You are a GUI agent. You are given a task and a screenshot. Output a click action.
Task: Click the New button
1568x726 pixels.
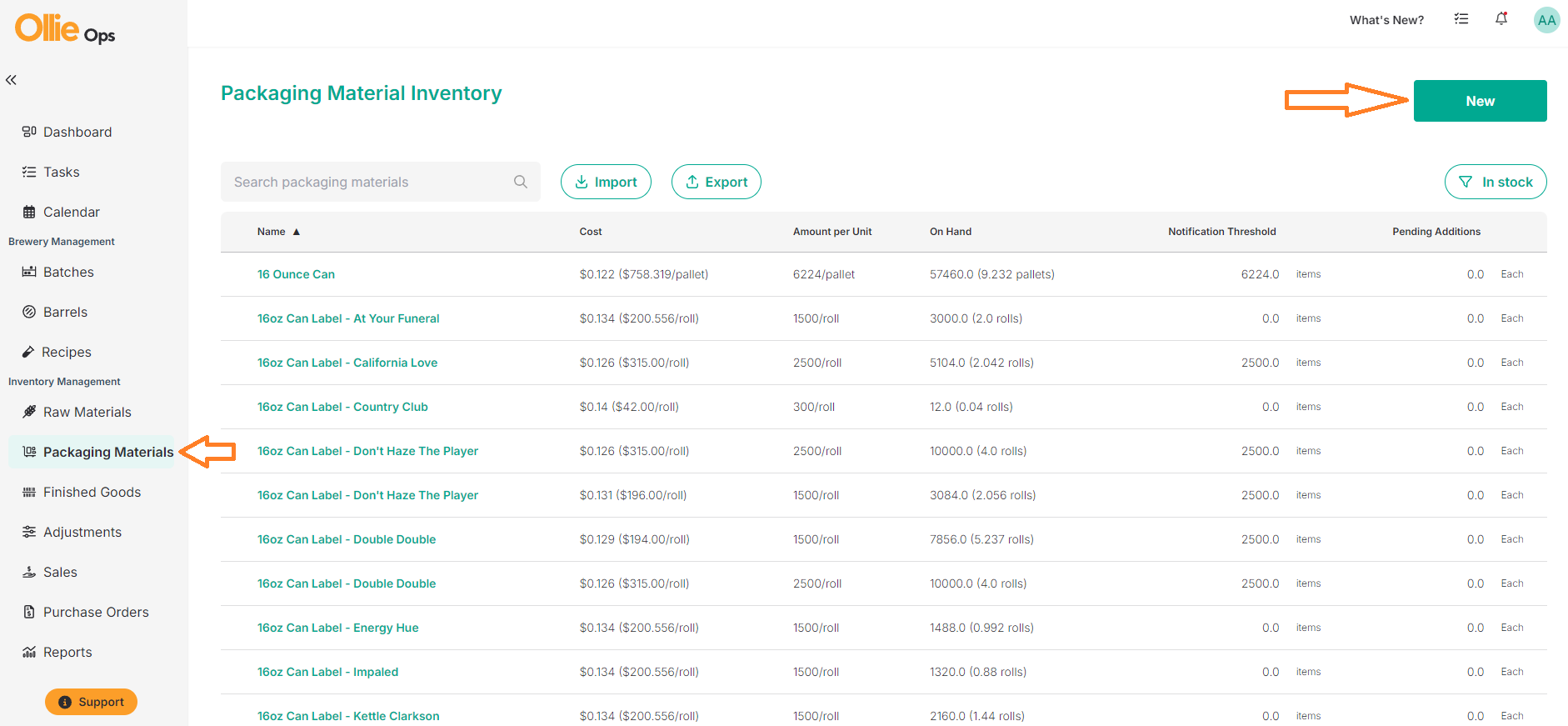click(1480, 101)
